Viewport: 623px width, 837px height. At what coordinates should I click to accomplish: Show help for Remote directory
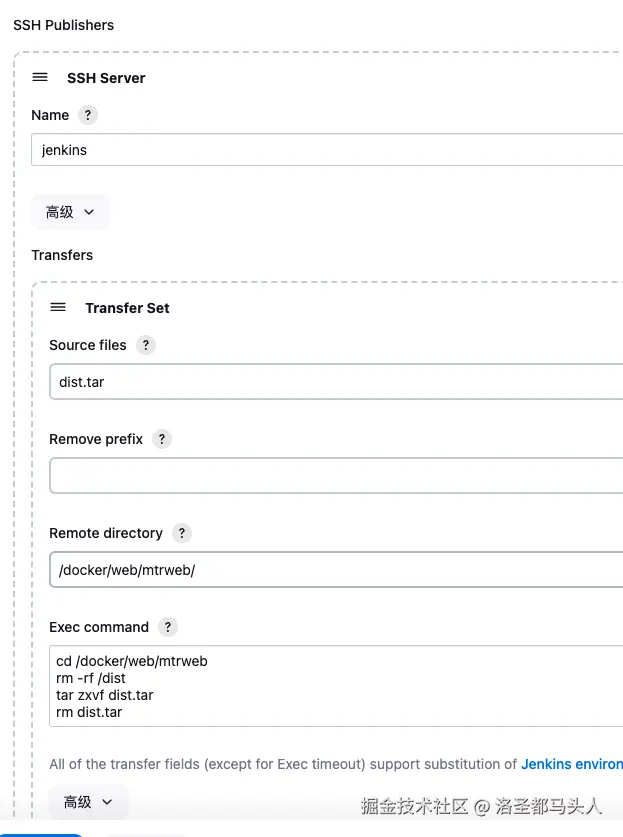(182, 533)
